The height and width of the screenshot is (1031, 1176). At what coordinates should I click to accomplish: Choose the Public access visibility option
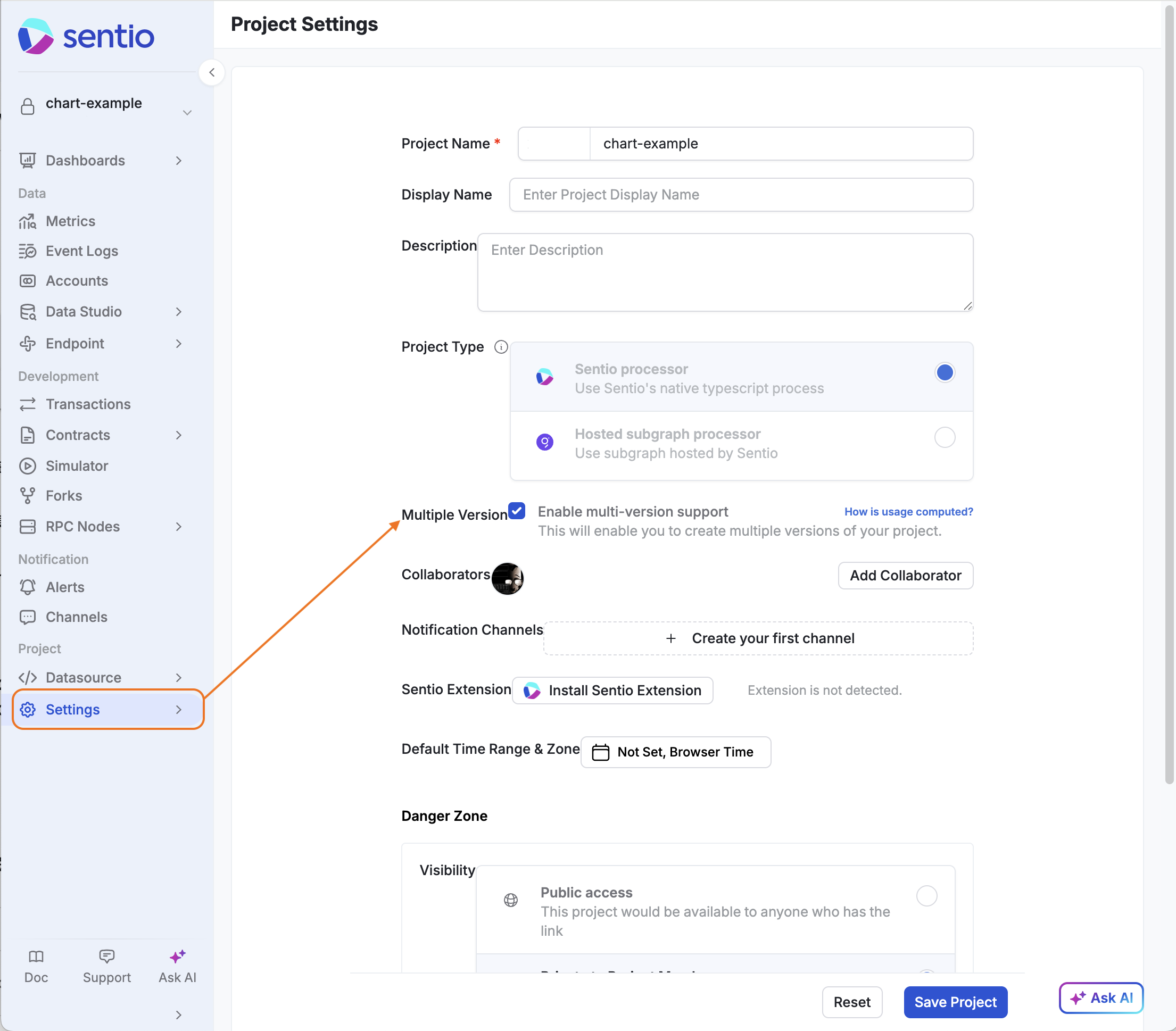coord(926,895)
